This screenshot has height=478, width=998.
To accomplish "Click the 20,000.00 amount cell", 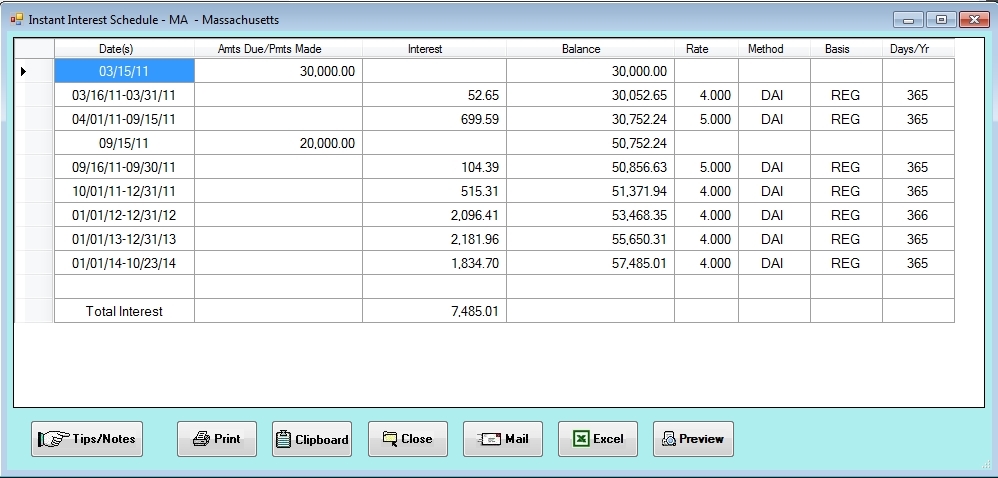I will click(278, 143).
